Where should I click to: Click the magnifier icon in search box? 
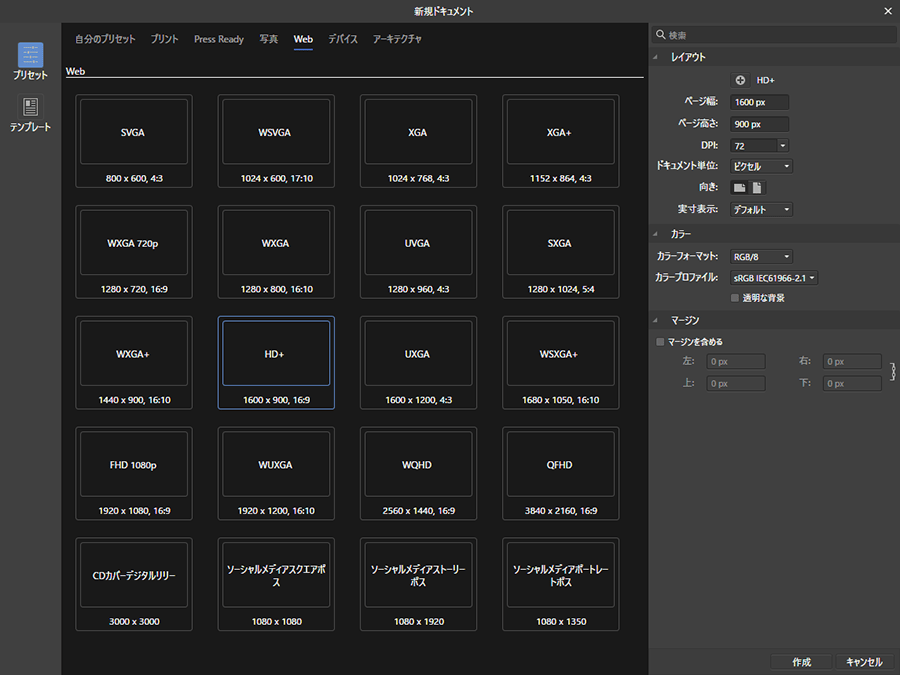pyautogui.click(x=661, y=35)
